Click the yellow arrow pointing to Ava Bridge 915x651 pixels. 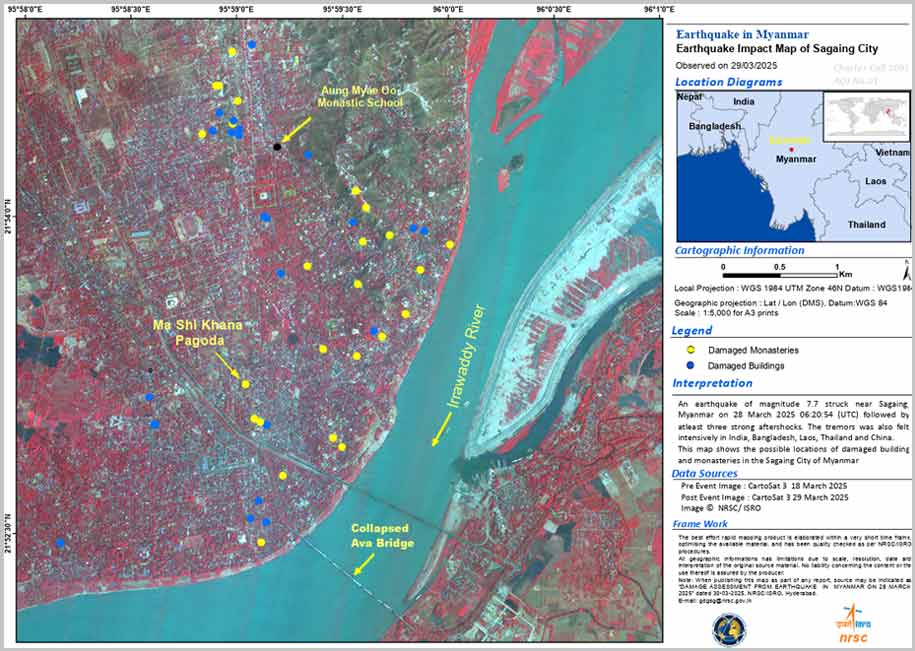coord(363,562)
